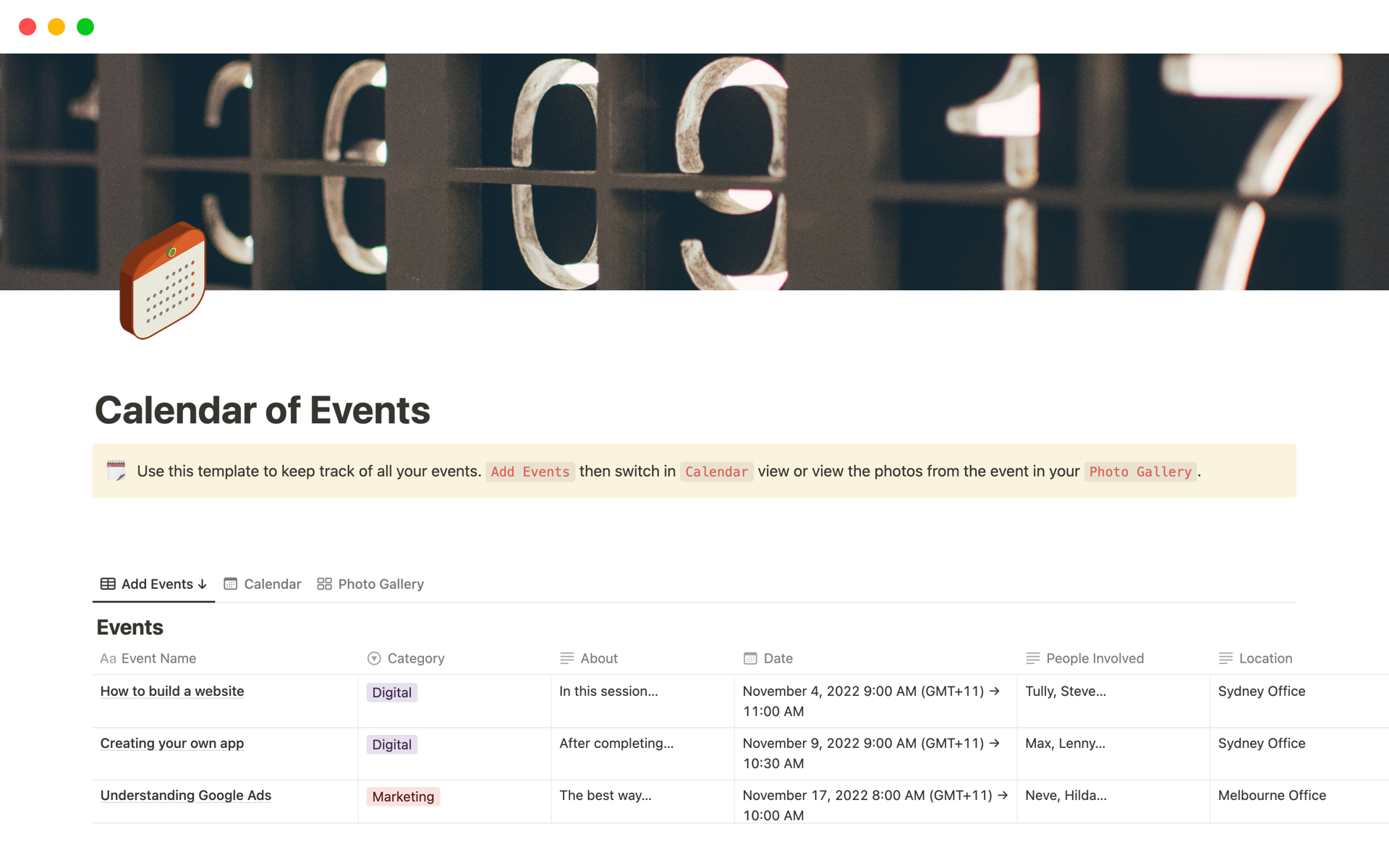This screenshot has width=1389, height=868.
Task: Click the People Involved column header icon
Action: click(x=1033, y=658)
